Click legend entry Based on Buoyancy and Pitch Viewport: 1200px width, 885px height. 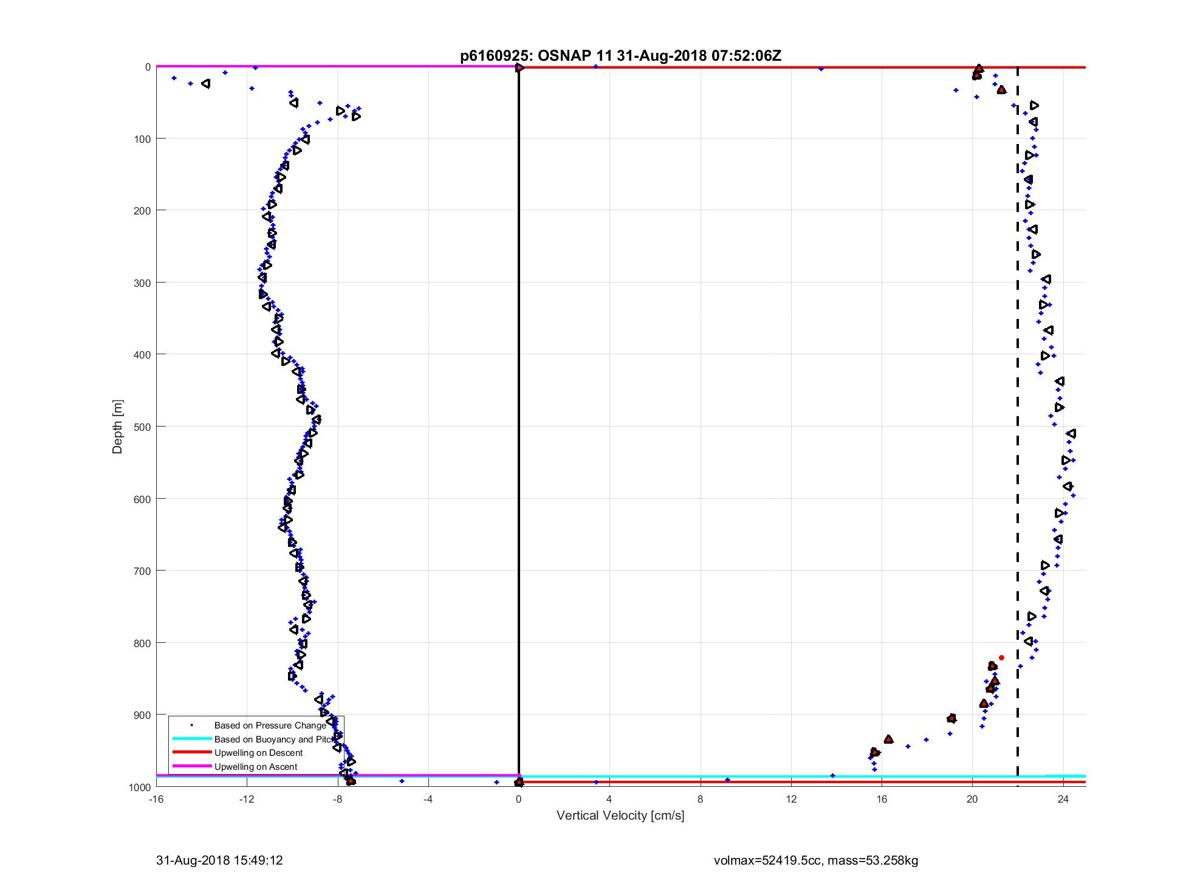[x=275, y=738]
